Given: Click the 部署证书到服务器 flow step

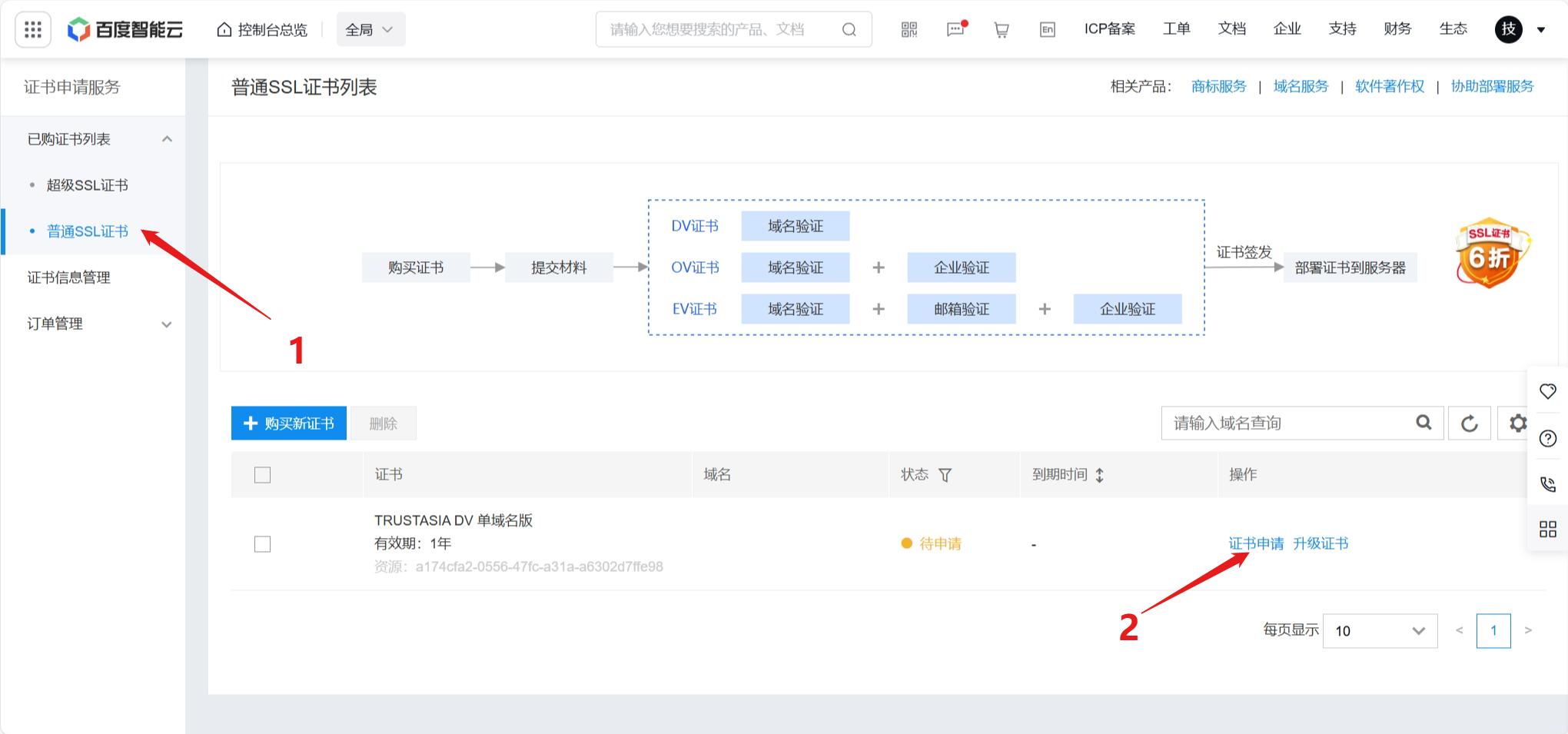Looking at the screenshot, I should pyautogui.click(x=1350, y=267).
